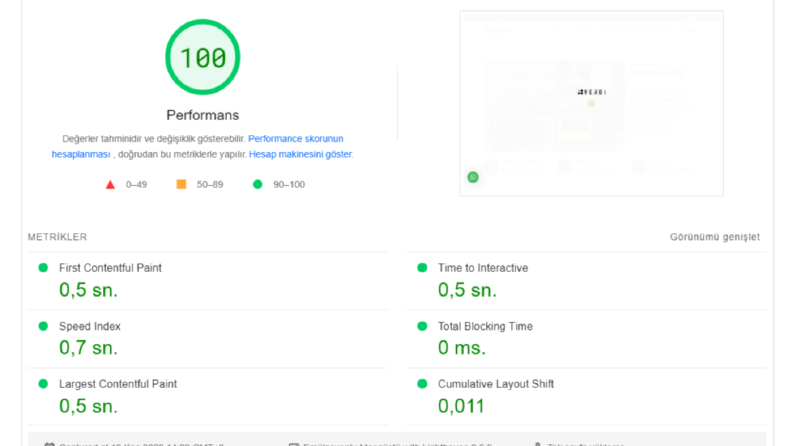Select the First Contentful Paint label

110,268
